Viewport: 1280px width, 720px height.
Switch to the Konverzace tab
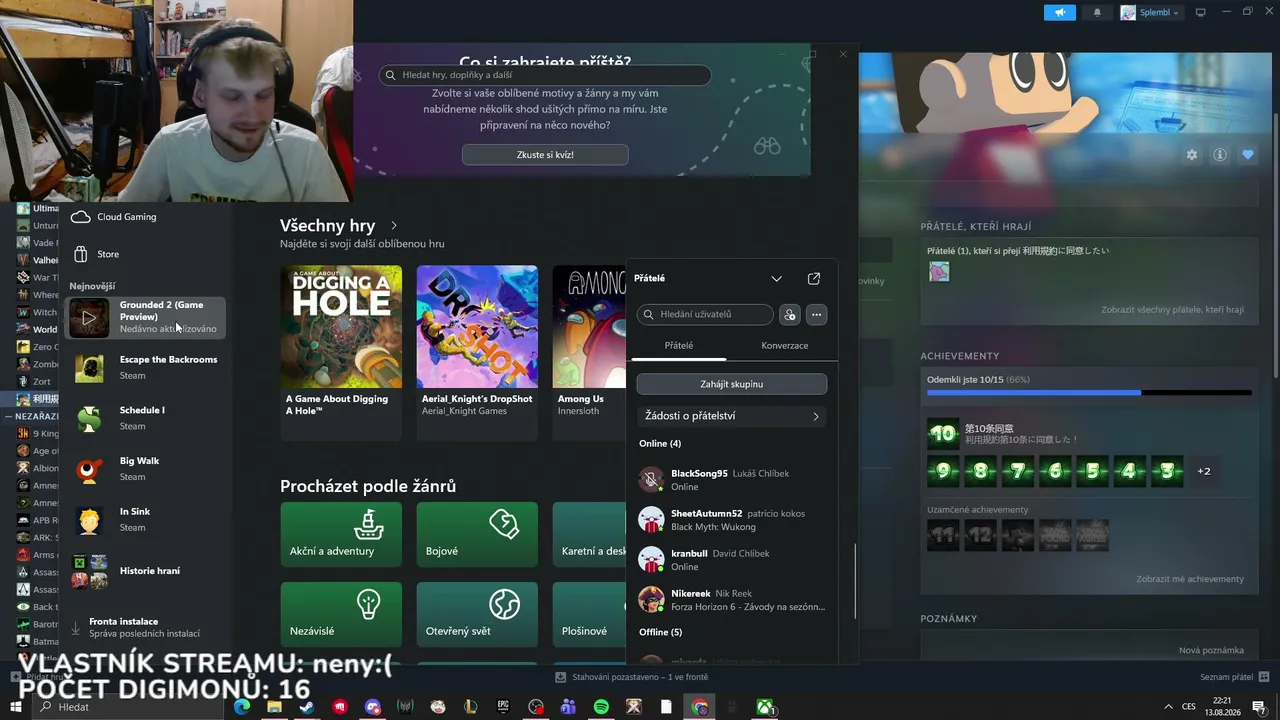[785, 346]
